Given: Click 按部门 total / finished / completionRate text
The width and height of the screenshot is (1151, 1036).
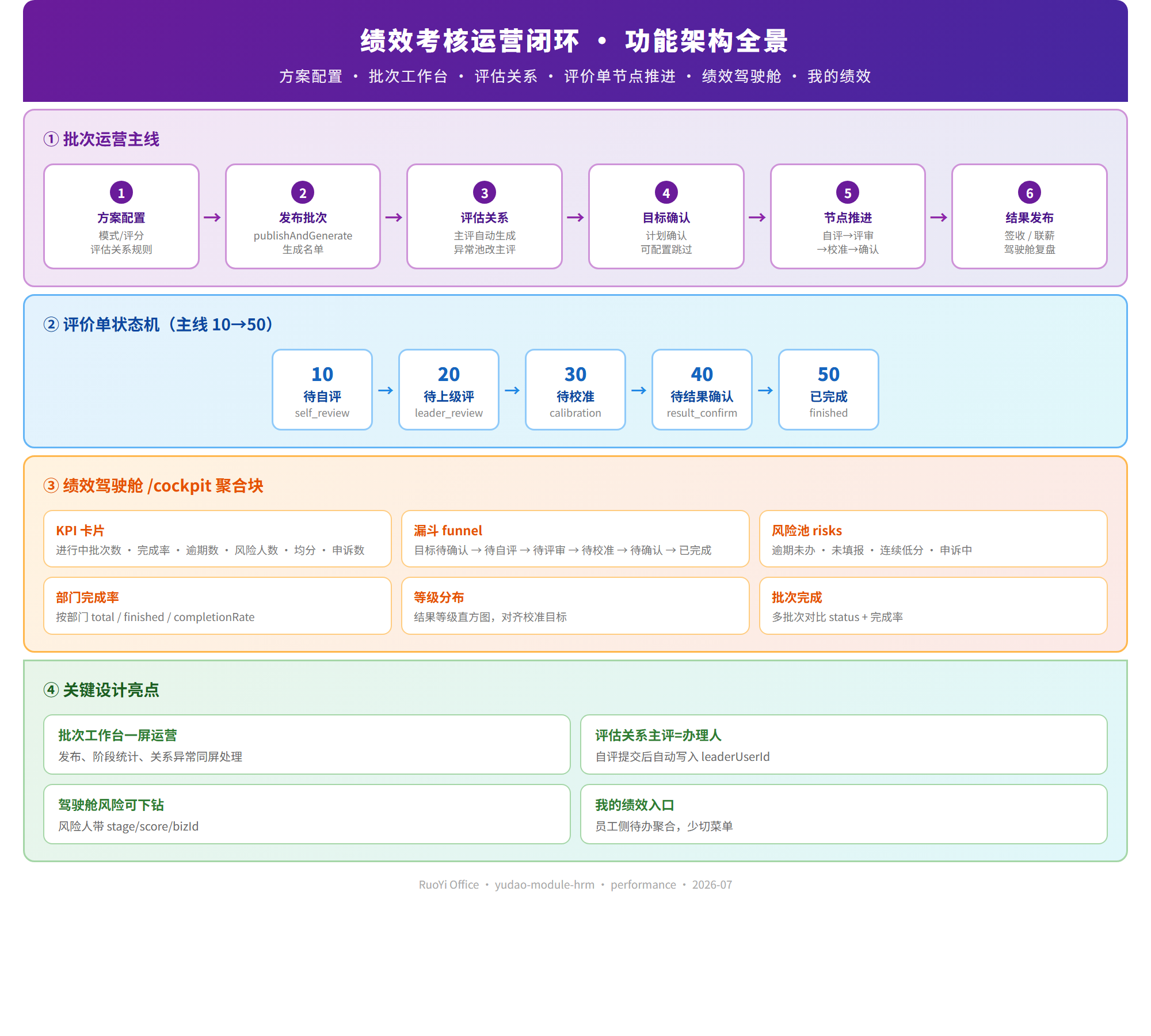Looking at the screenshot, I should click(155, 617).
